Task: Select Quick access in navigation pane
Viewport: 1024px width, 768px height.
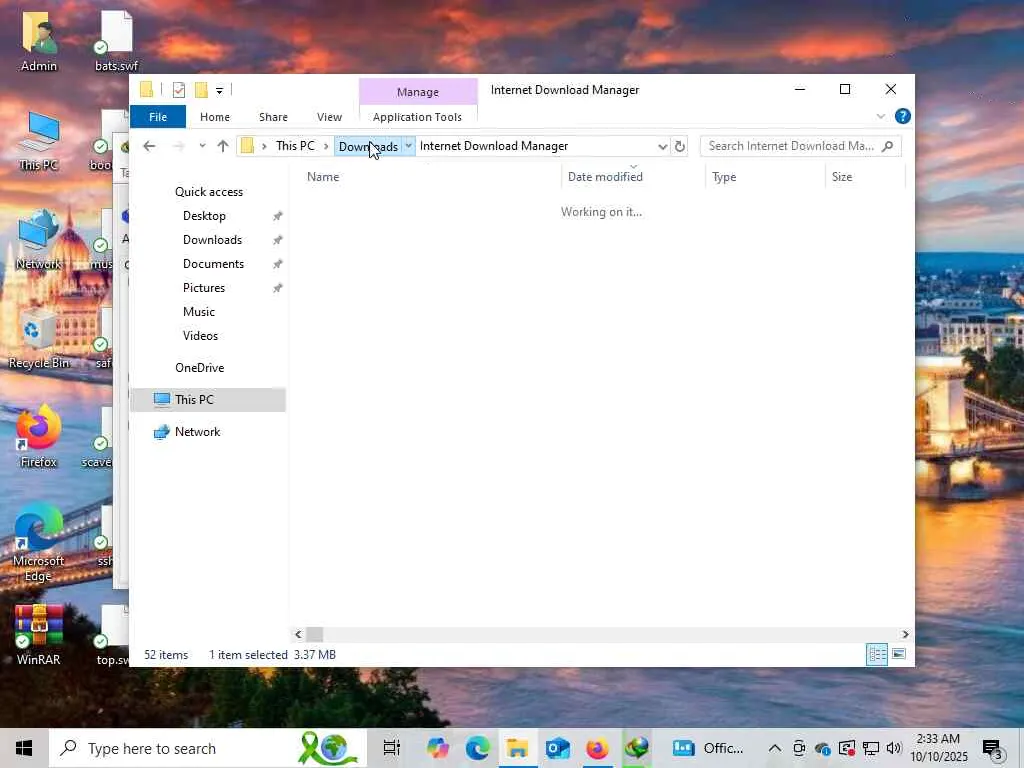Action: (x=209, y=192)
